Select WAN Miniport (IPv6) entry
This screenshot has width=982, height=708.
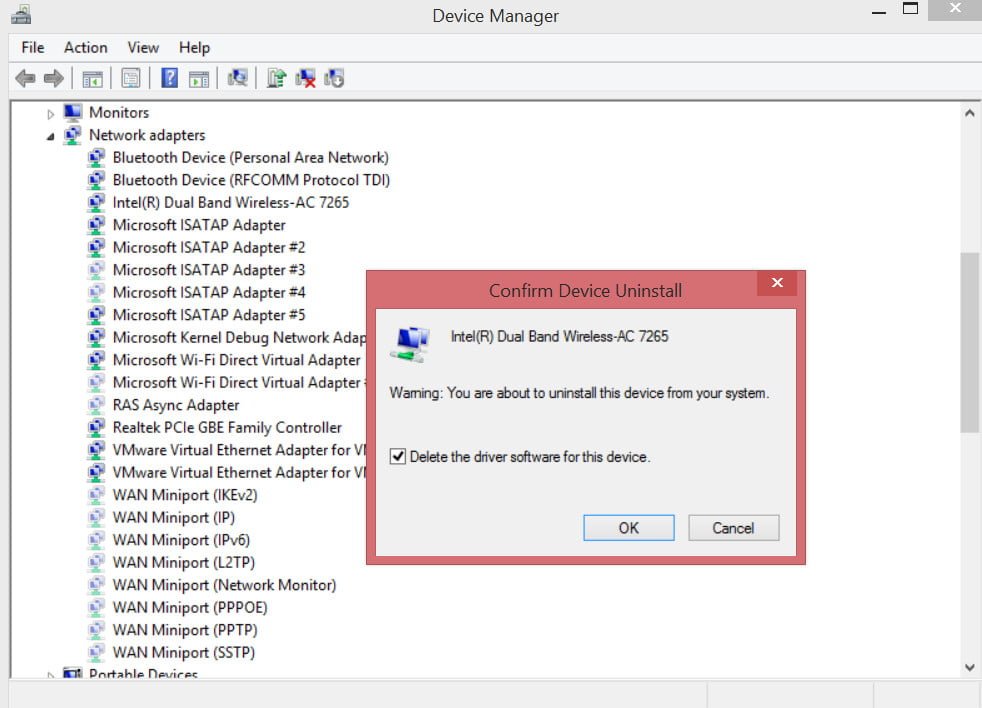click(x=181, y=540)
